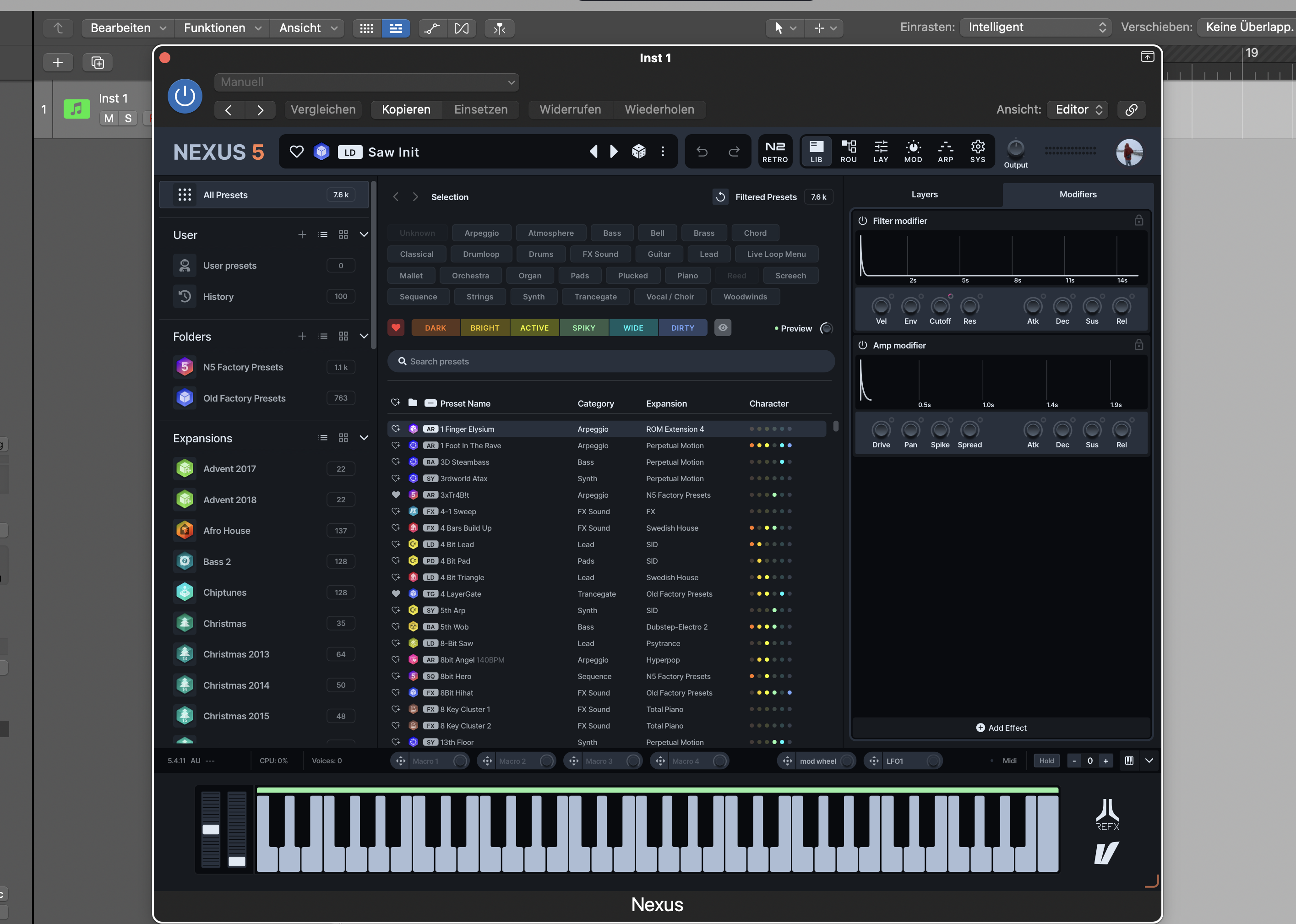Viewport: 1296px width, 924px height.
Task: Select the DARK character tag
Action: pyautogui.click(x=435, y=328)
